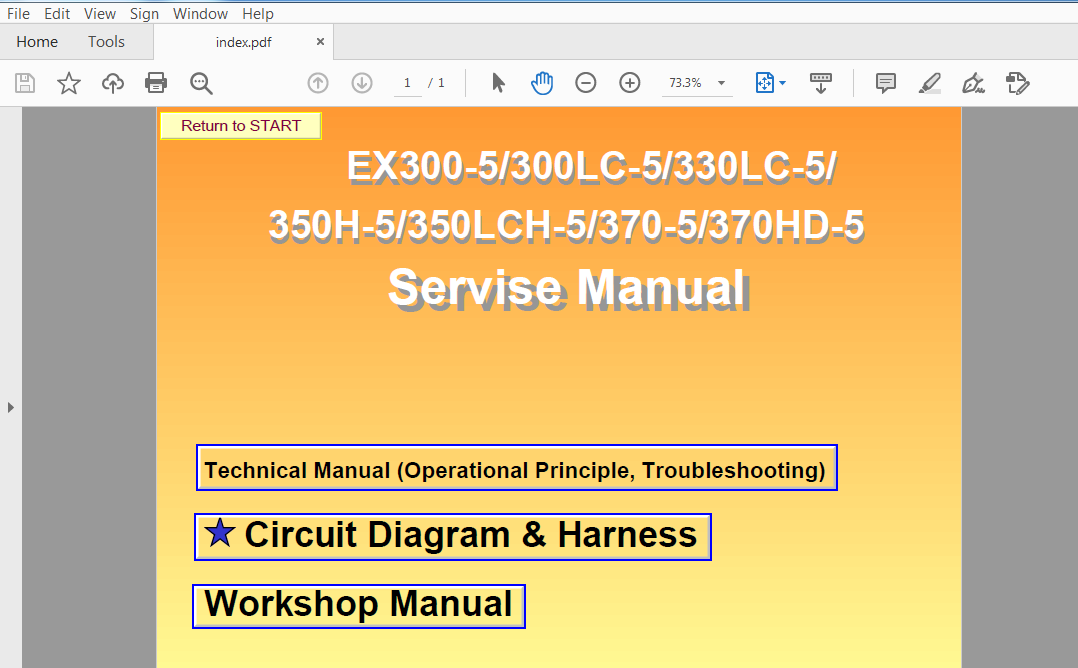Open Circuit Diagram & Harness link

(x=452, y=537)
